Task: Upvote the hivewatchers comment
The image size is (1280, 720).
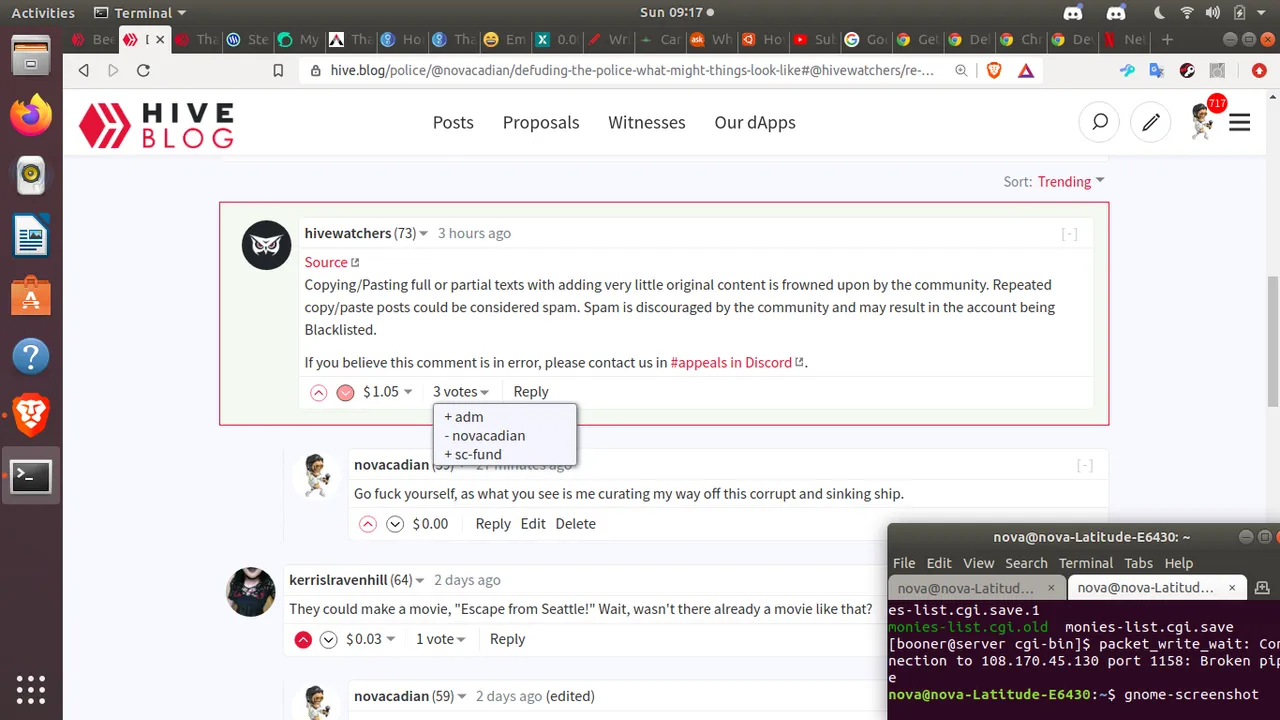Action: [x=319, y=392]
